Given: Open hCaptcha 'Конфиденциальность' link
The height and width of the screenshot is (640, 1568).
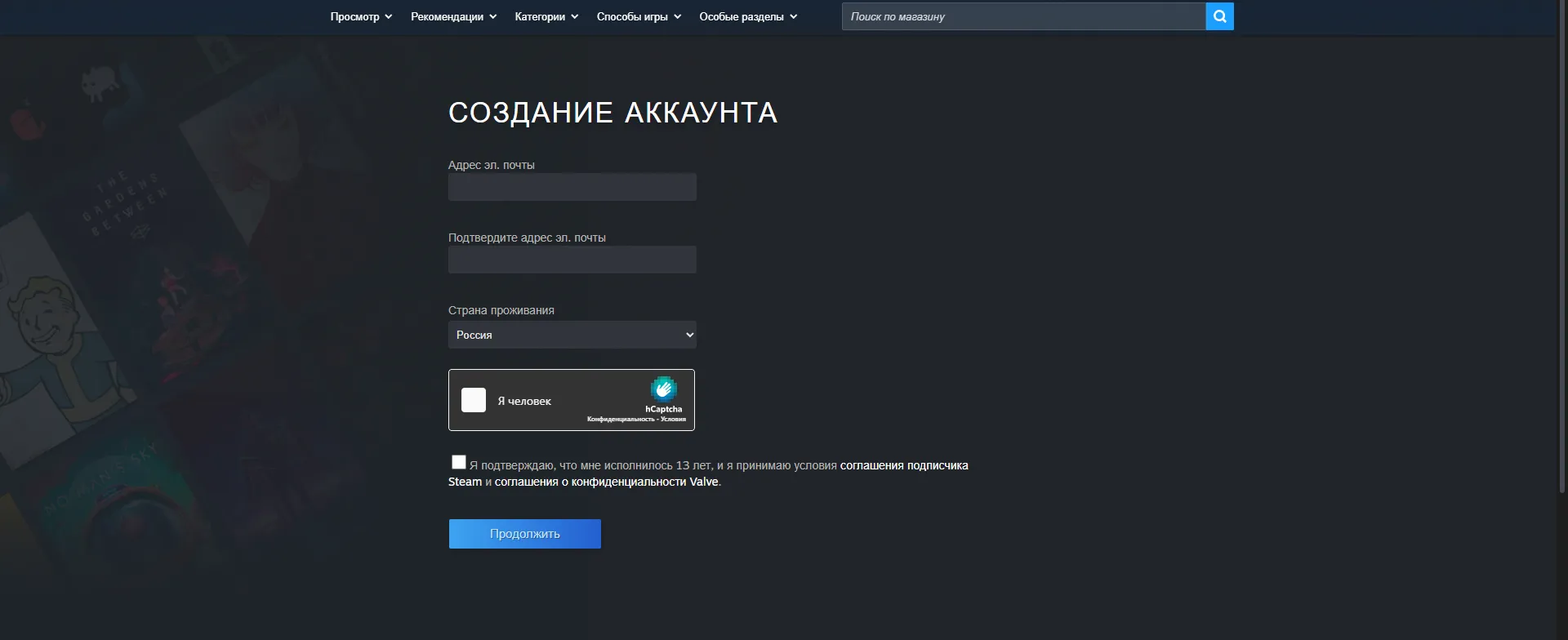Looking at the screenshot, I should pos(621,420).
